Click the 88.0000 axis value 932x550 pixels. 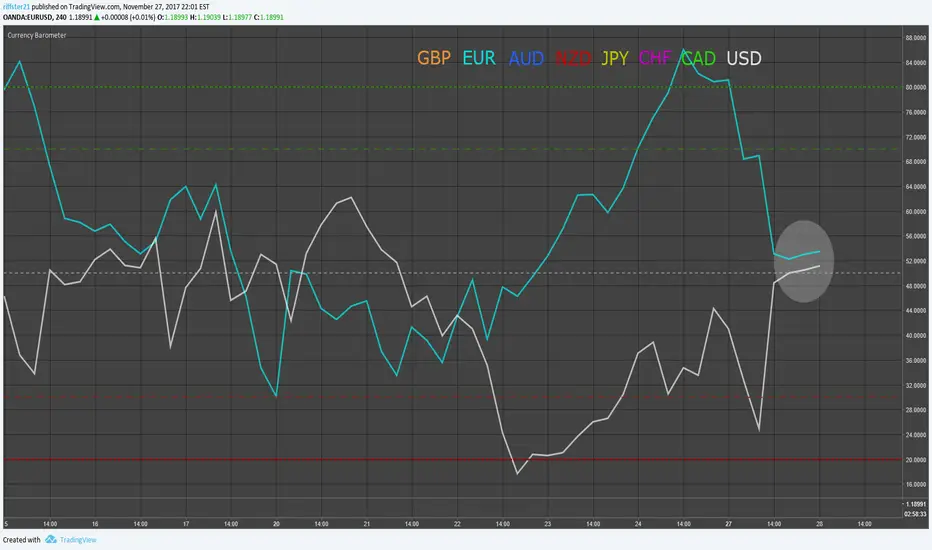coord(915,37)
